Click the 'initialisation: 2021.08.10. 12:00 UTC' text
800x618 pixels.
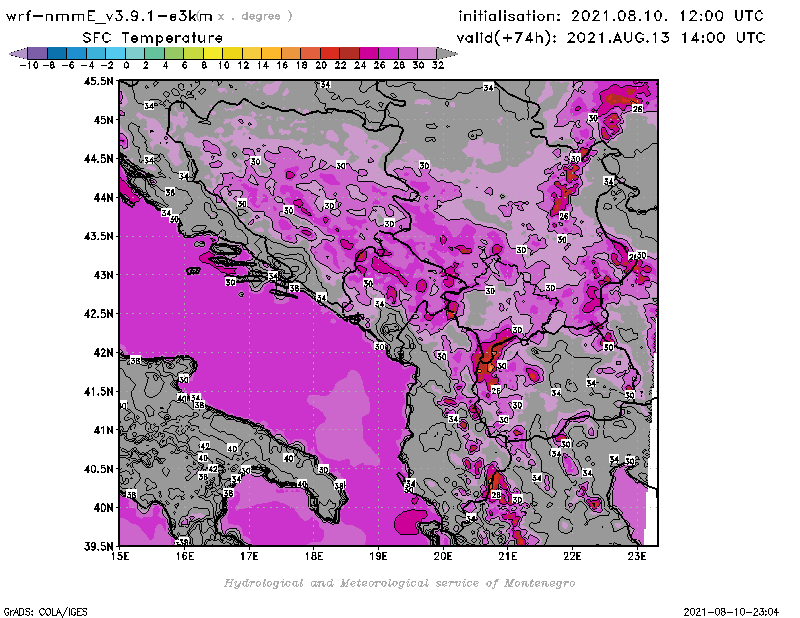tap(611, 16)
